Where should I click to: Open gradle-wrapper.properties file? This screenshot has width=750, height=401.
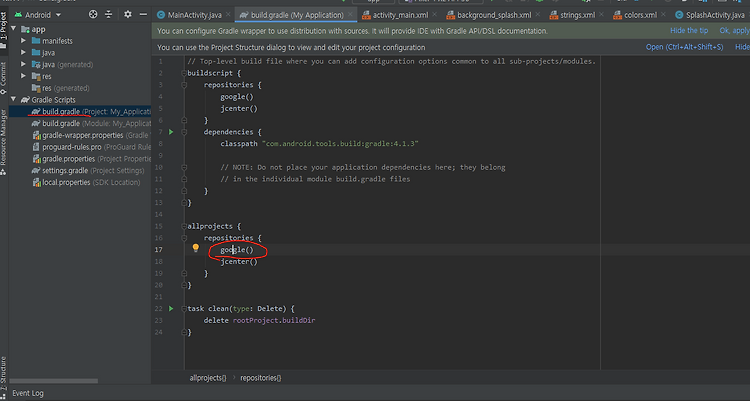pyautogui.click(x=91, y=135)
